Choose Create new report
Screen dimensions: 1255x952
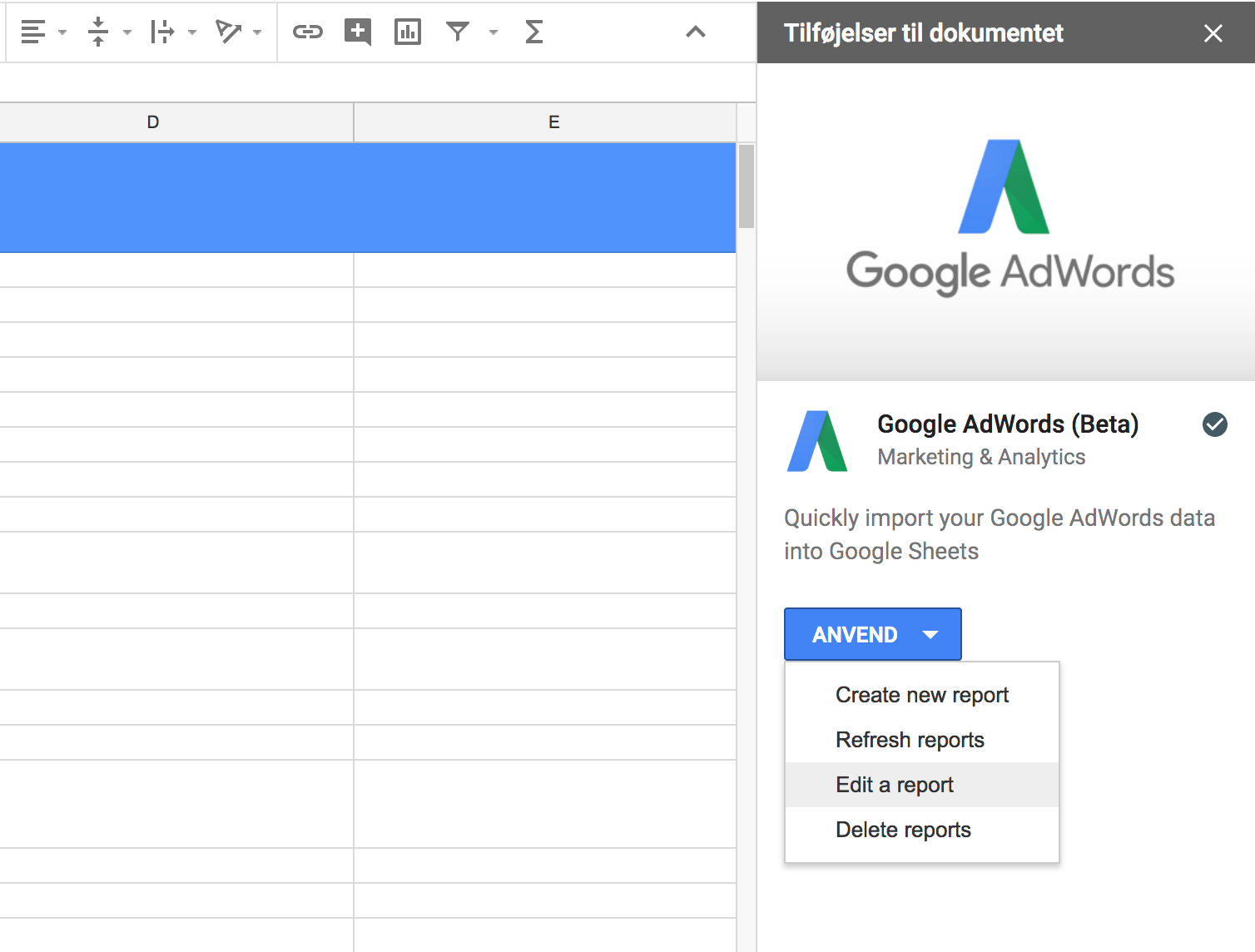(x=922, y=695)
